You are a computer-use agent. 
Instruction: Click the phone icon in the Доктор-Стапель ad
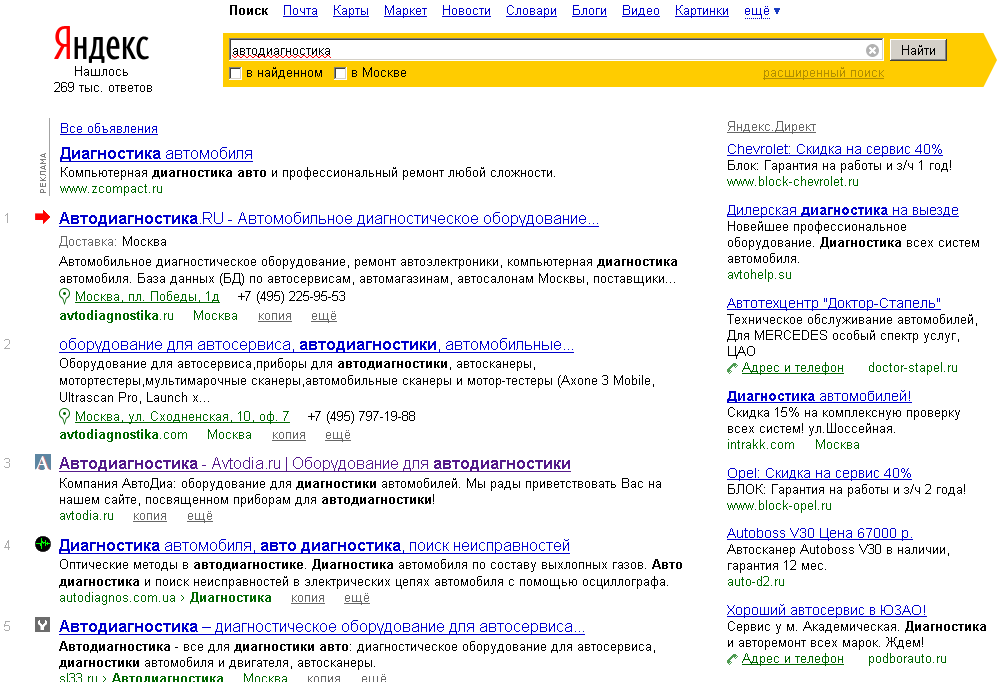click(x=733, y=368)
